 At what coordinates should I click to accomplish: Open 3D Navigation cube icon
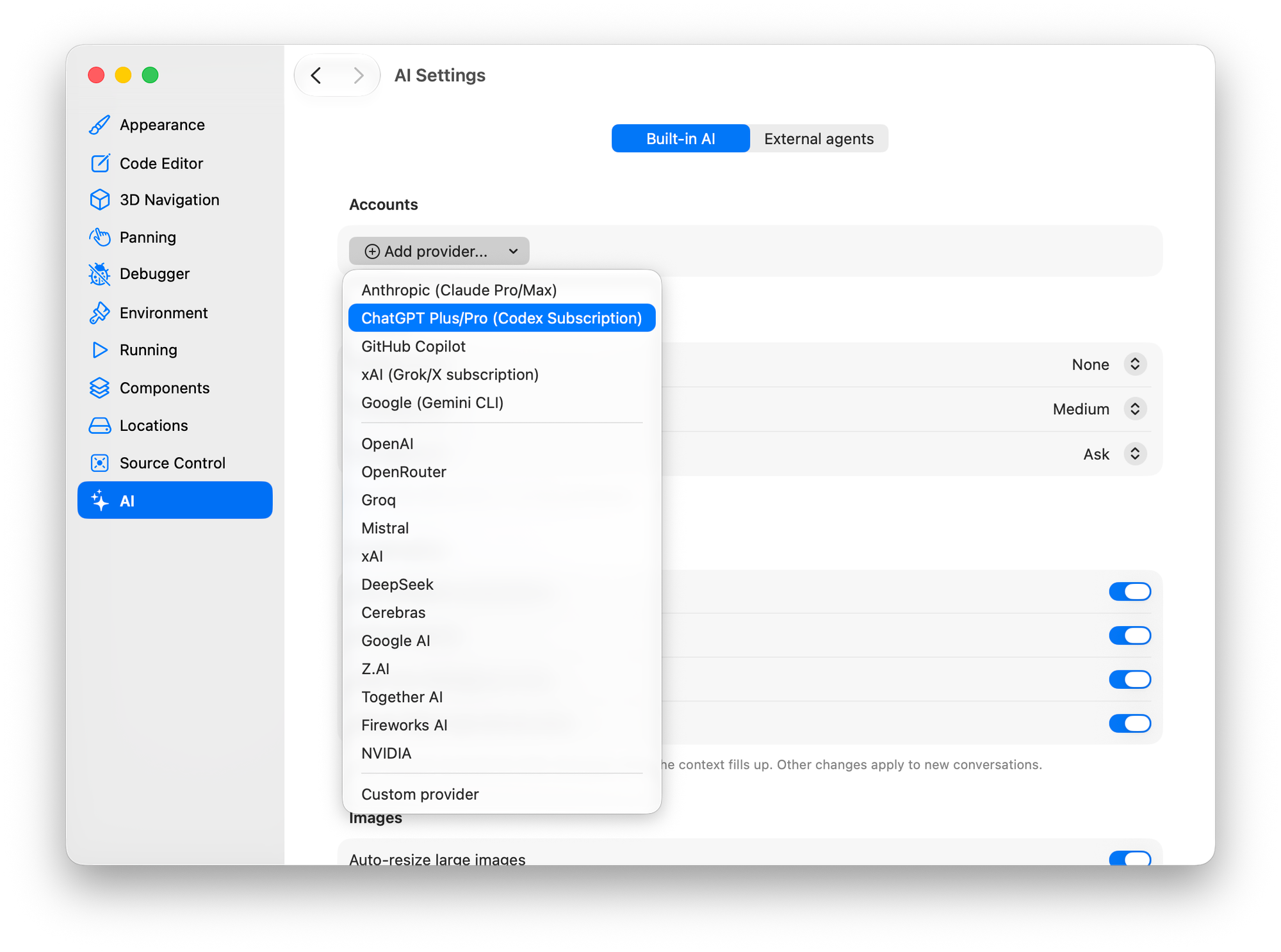coord(99,200)
